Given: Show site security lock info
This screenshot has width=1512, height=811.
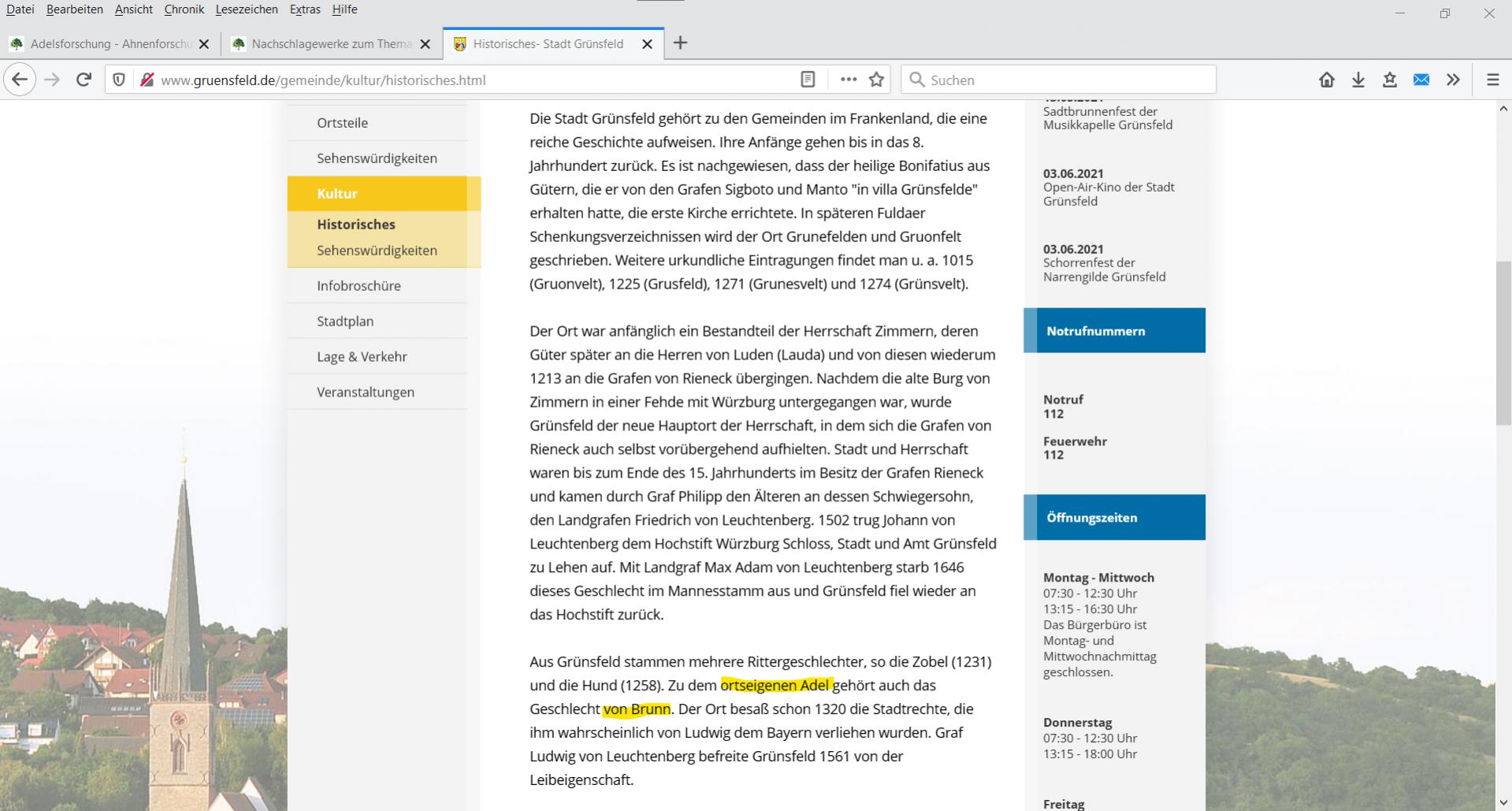Looking at the screenshot, I should (147, 80).
